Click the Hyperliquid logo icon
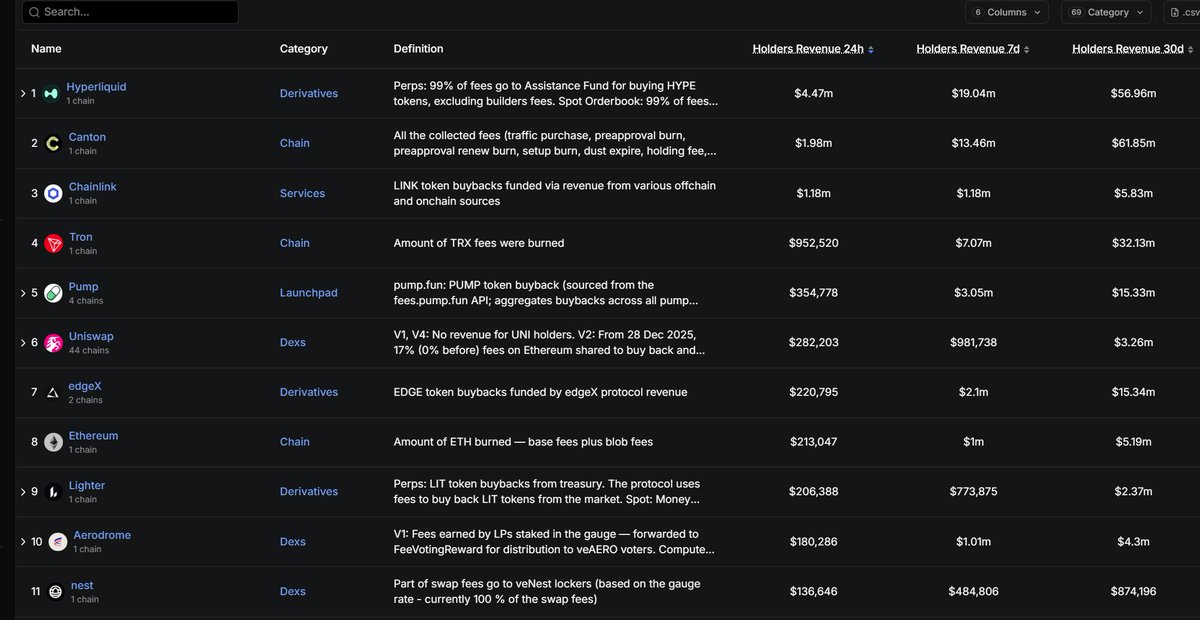Screen dimensions: 1200x620 (51, 94)
